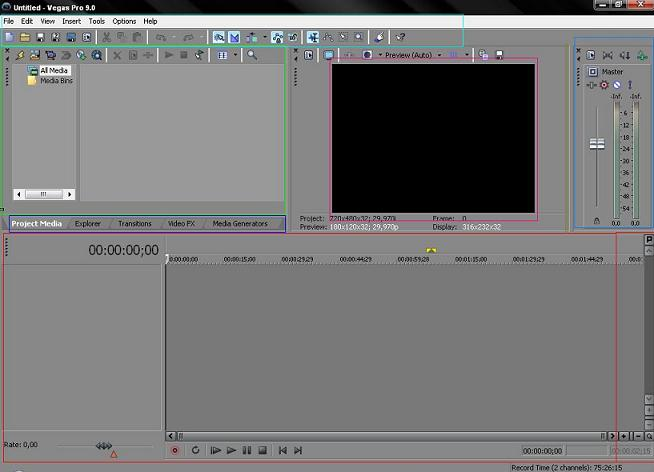The height and width of the screenshot is (472, 654).
Task: Open the Insert menu
Action: [72, 21]
